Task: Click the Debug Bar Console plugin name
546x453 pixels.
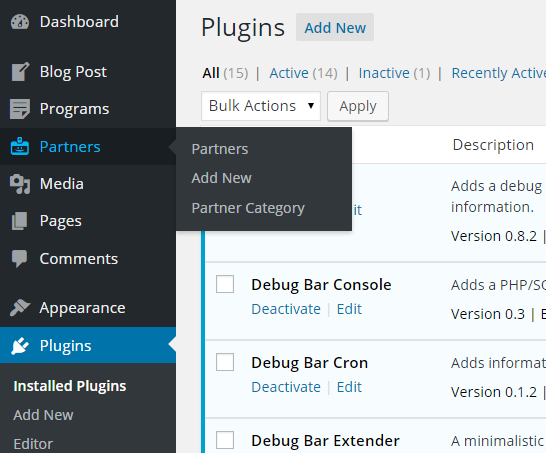Action: click(x=321, y=285)
